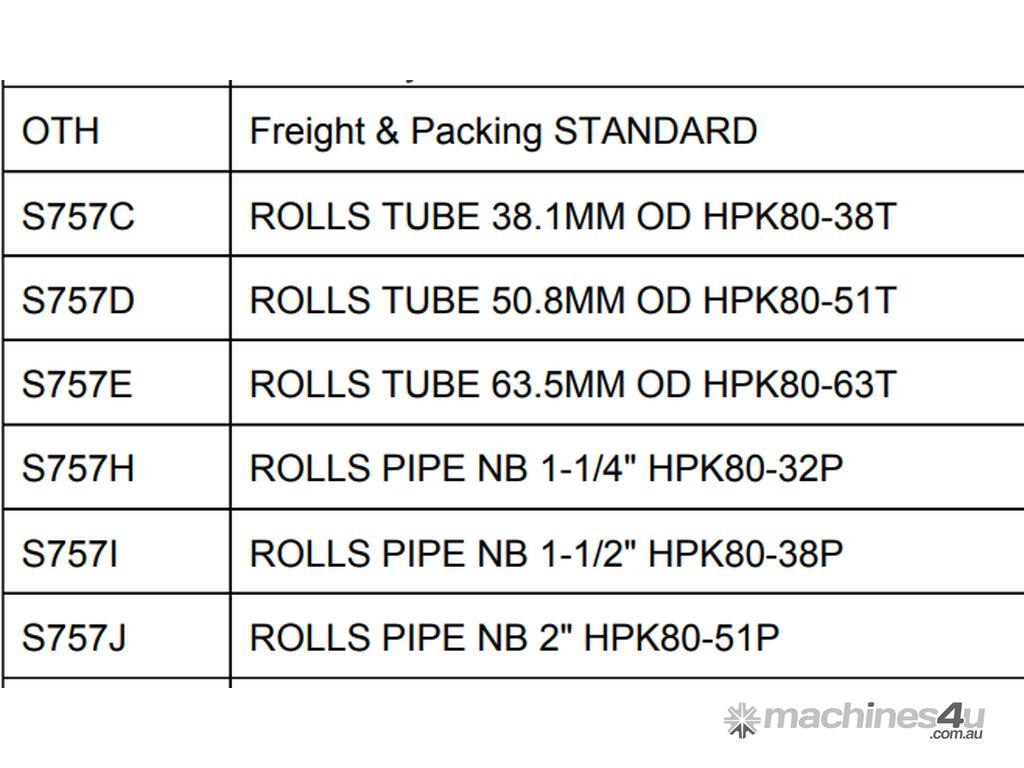Click the machines4u snowflake logo icon
Image resolution: width=1024 pixels, height=768 pixels.
coord(741,720)
